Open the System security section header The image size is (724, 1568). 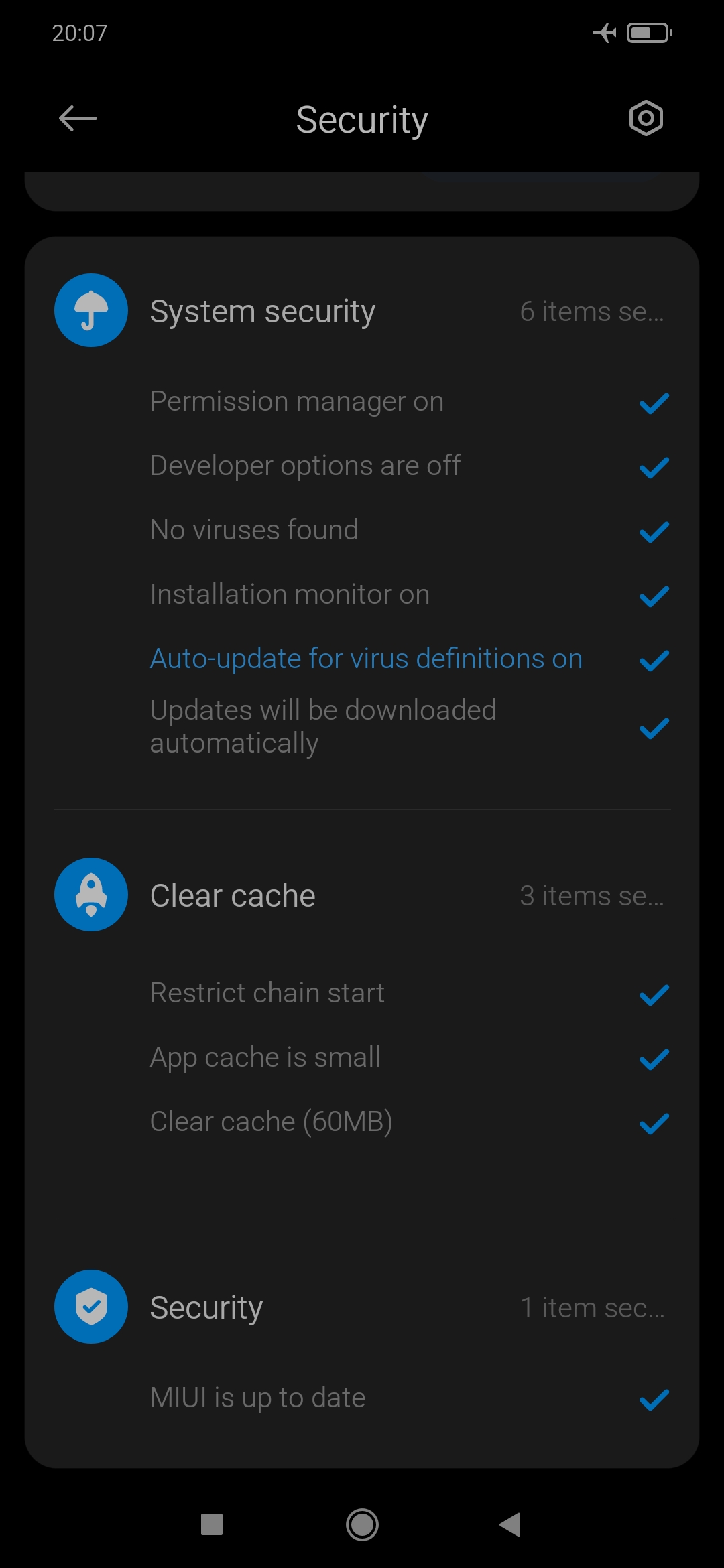tap(362, 311)
